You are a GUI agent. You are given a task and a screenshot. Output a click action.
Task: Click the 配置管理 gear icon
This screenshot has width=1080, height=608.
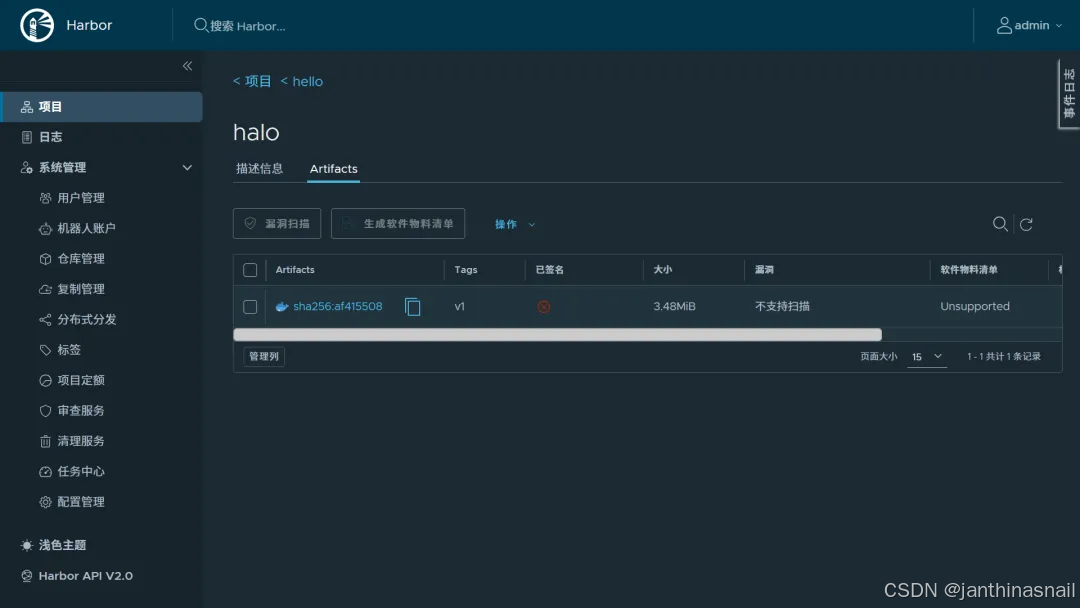click(x=45, y=502)
